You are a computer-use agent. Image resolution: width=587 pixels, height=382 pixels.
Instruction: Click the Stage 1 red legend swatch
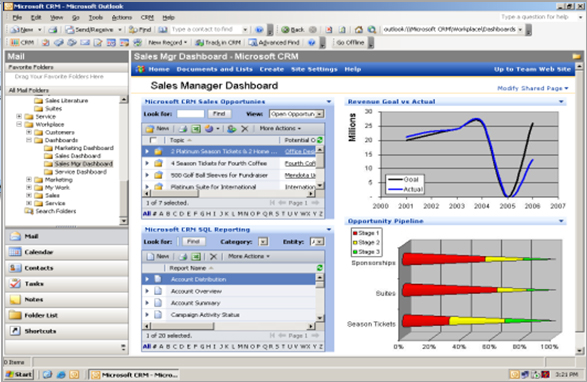pos(355,233)
